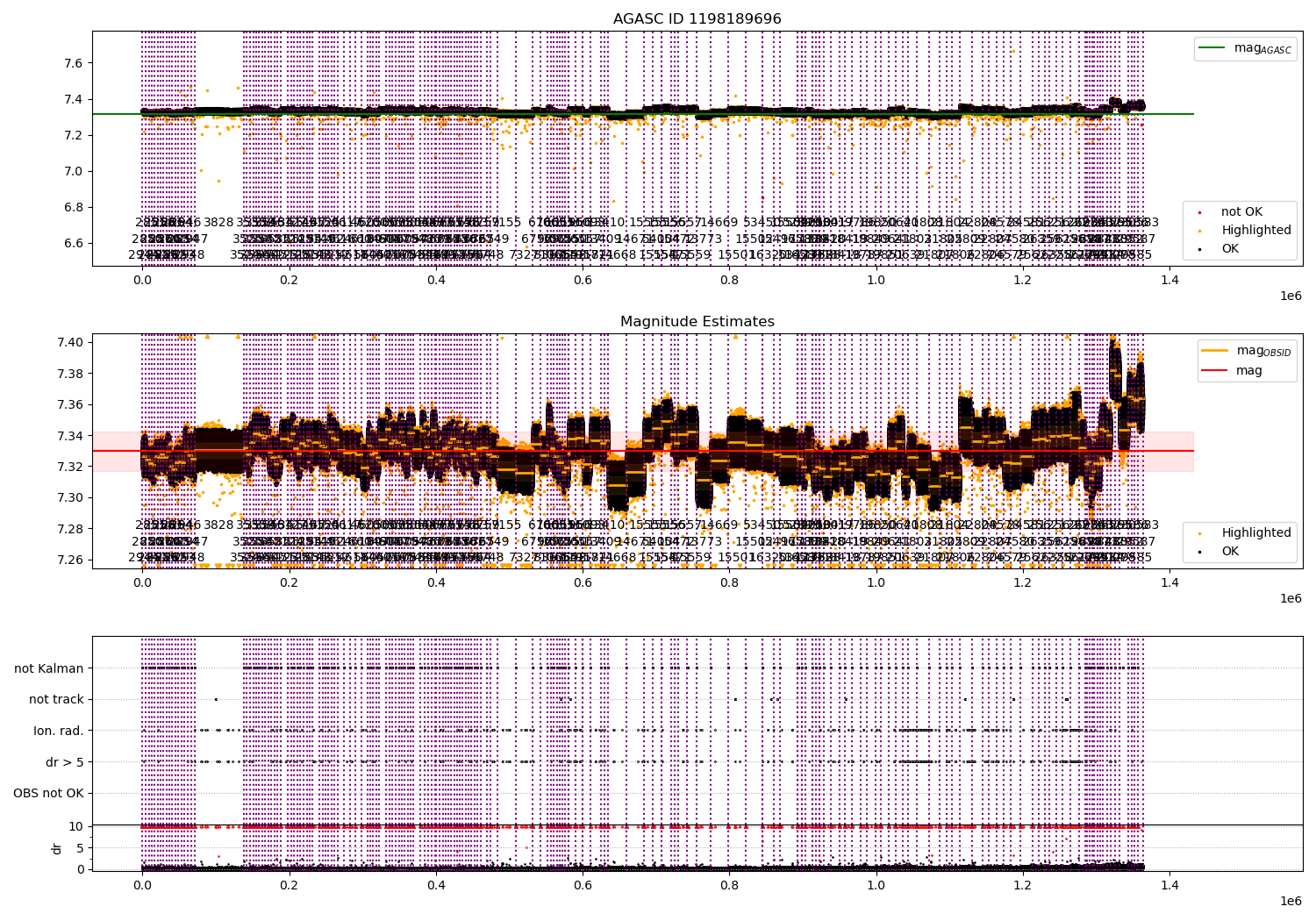This screenshot has height=921, width=1316.
Task: Click the "0.2" x-axis tick of bottom plot
Action: click(289, 885)
